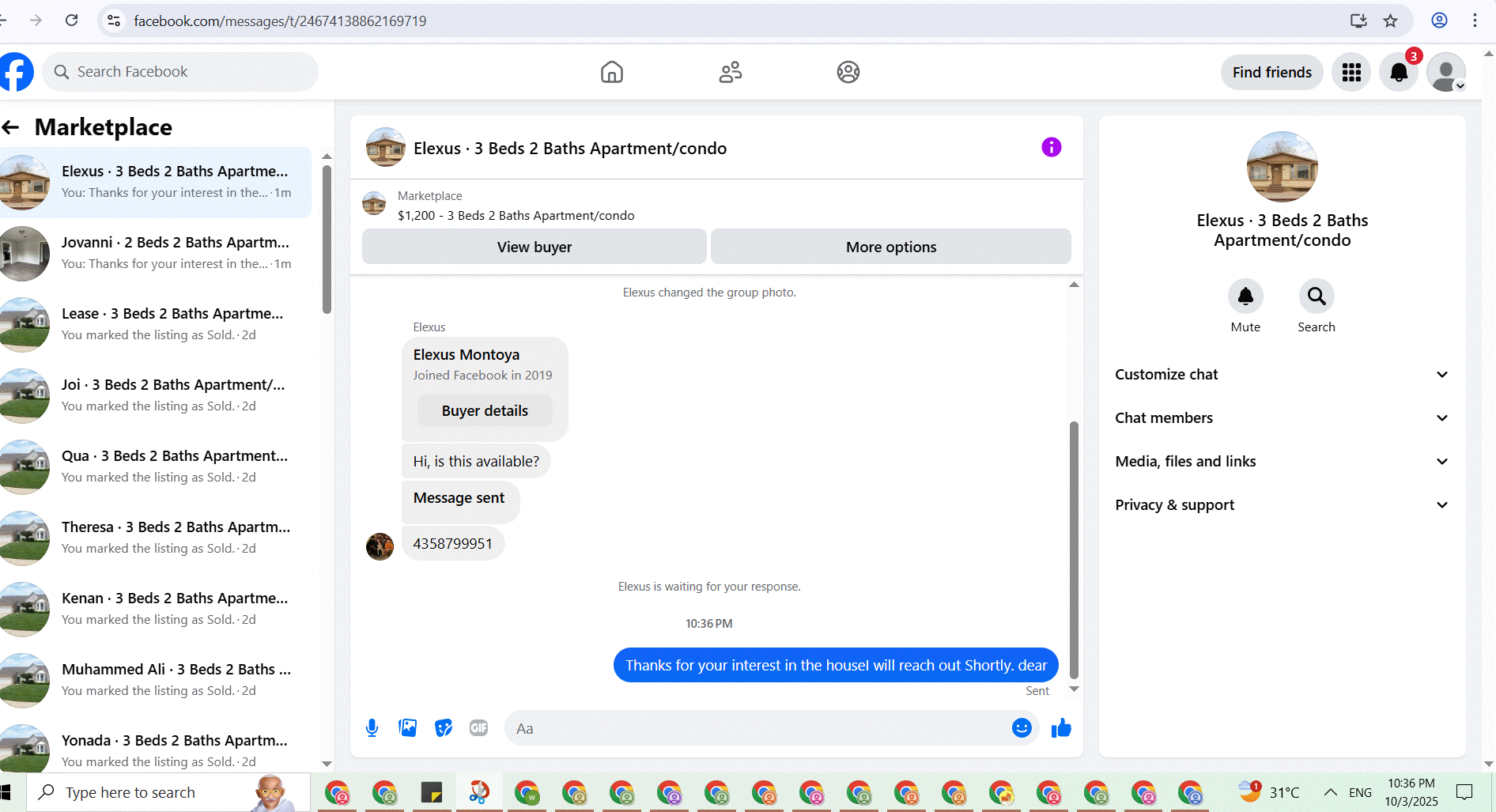
Task: Send a thumbs-up like
Action: pyautogui.click(x=1061, y=728)
